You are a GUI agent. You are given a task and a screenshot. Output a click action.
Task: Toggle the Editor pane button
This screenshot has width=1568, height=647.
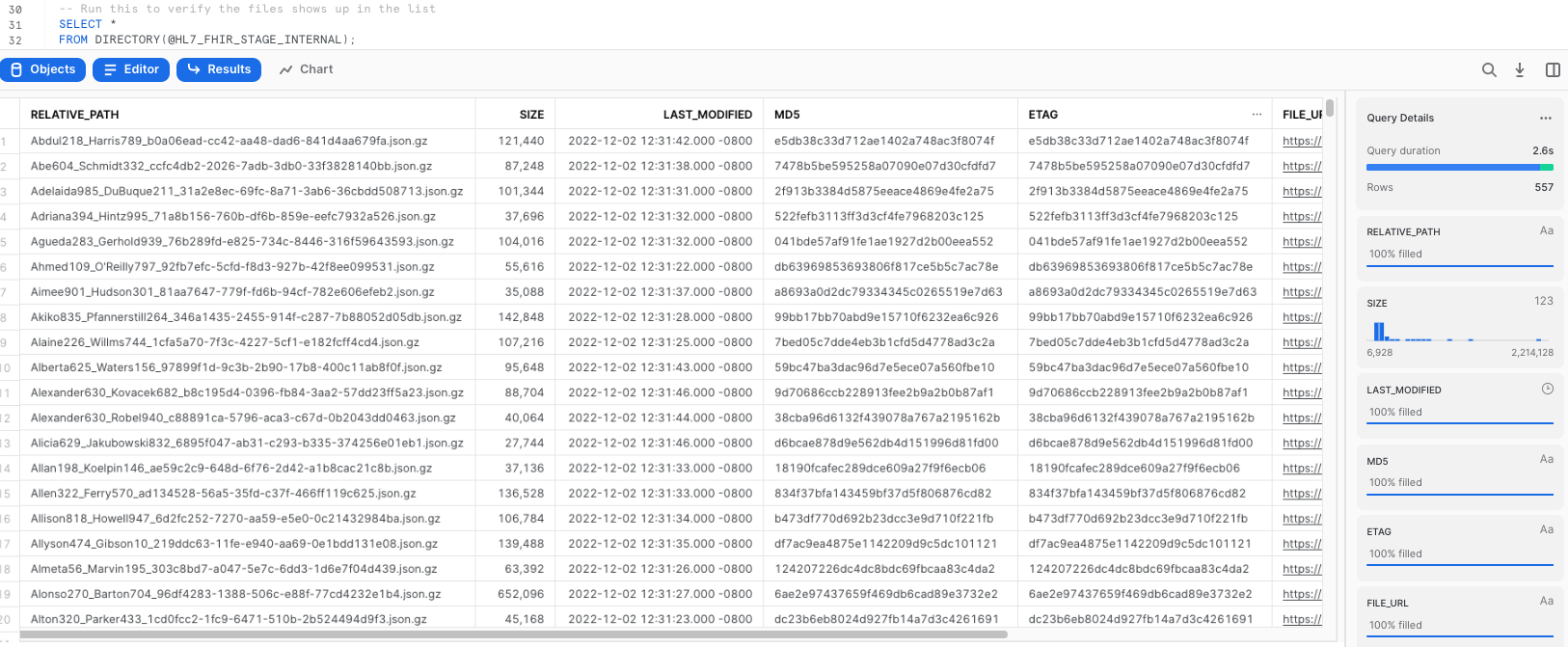tap(131, 69)
